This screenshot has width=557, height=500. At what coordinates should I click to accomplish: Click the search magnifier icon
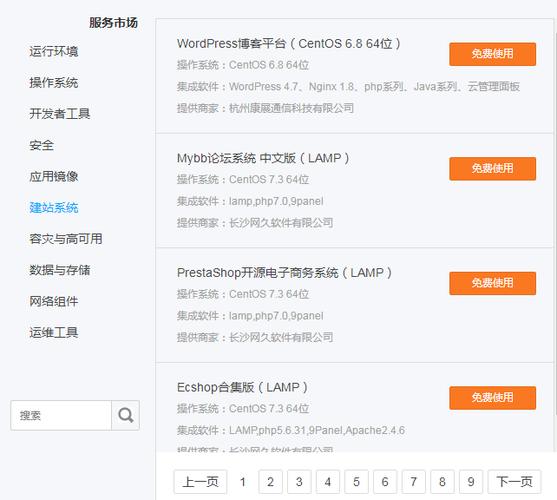pos(125,415)
